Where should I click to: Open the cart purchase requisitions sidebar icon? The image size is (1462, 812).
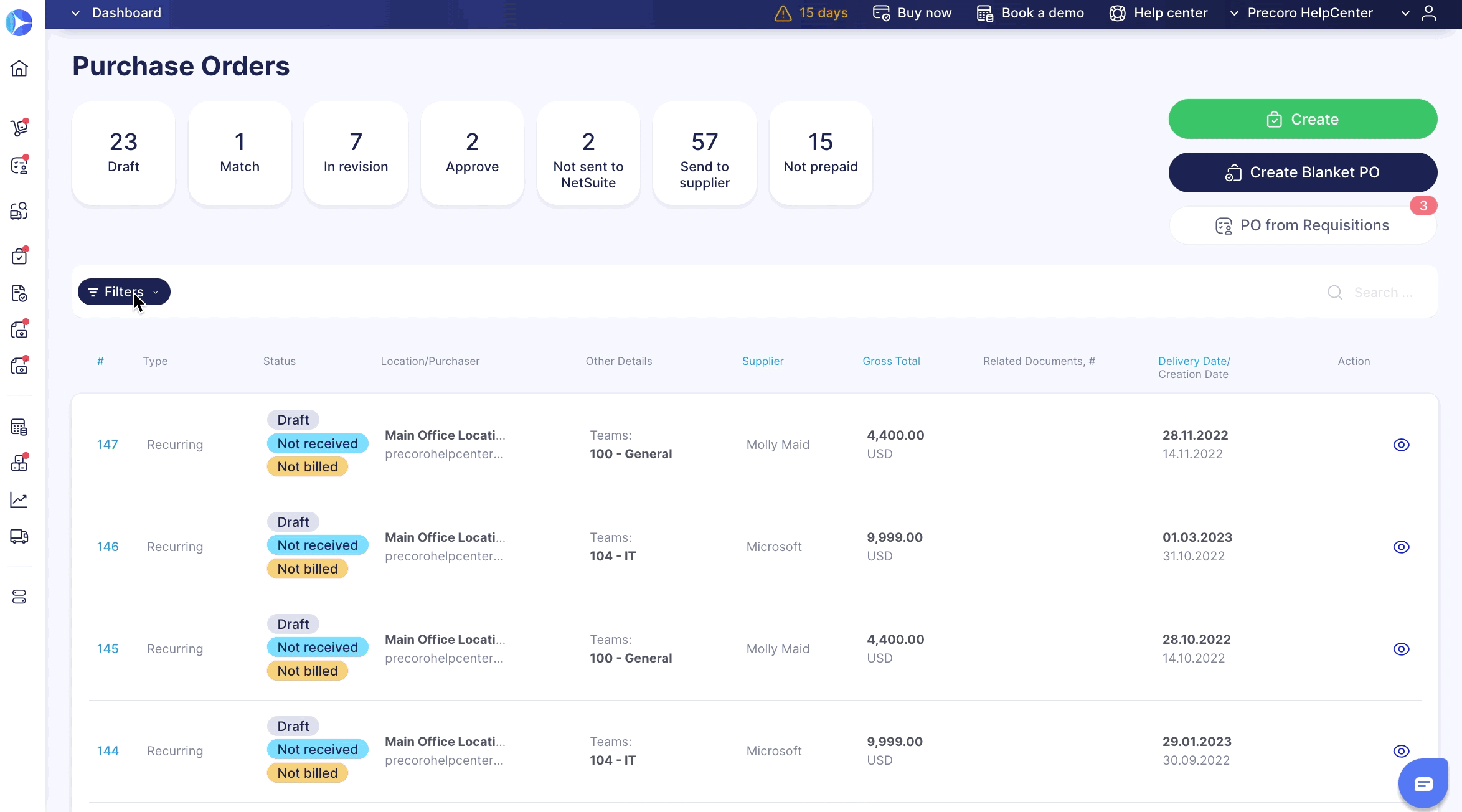click(x=19, y=127)
